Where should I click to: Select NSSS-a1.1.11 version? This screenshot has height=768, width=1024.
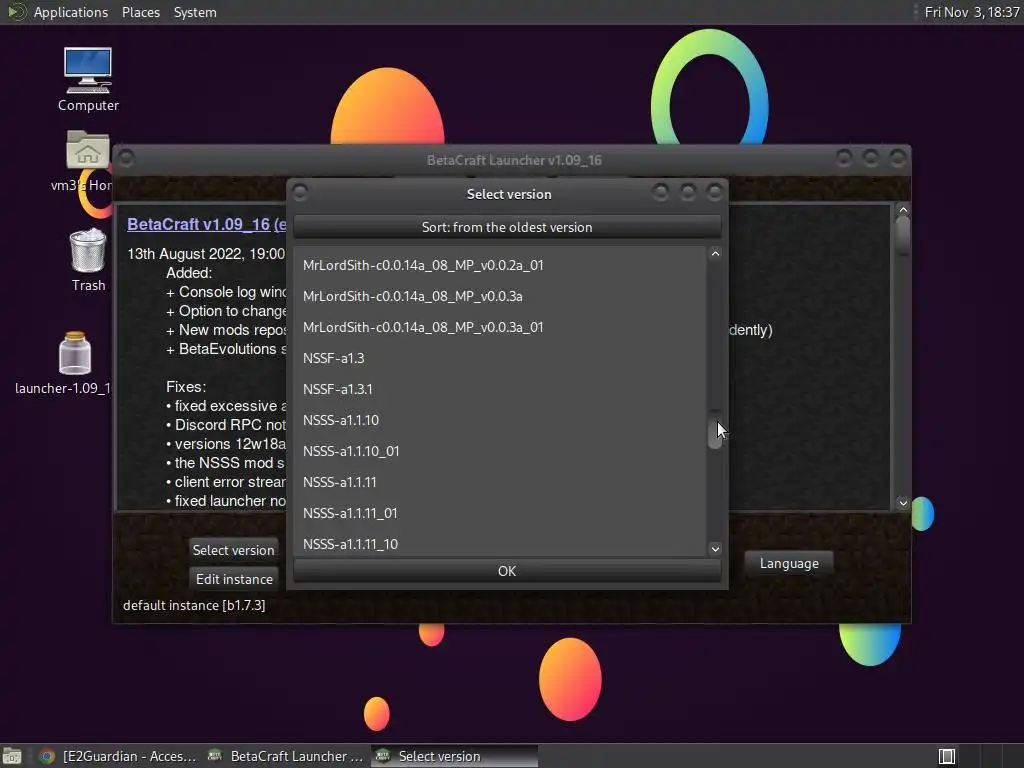(500, 483)
